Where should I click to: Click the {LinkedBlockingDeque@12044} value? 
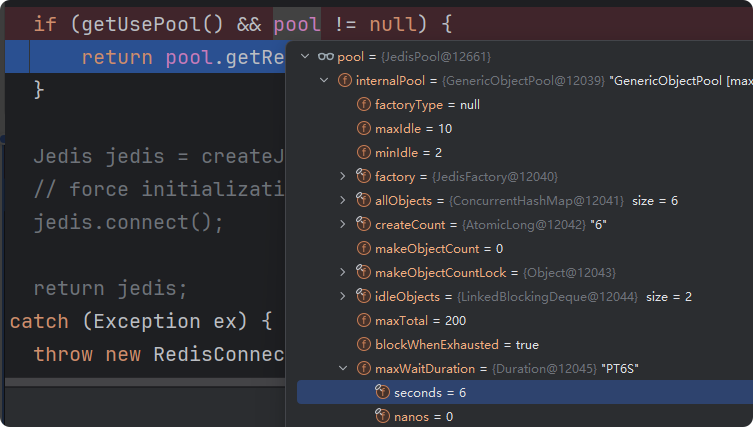[x=547, y=297]
